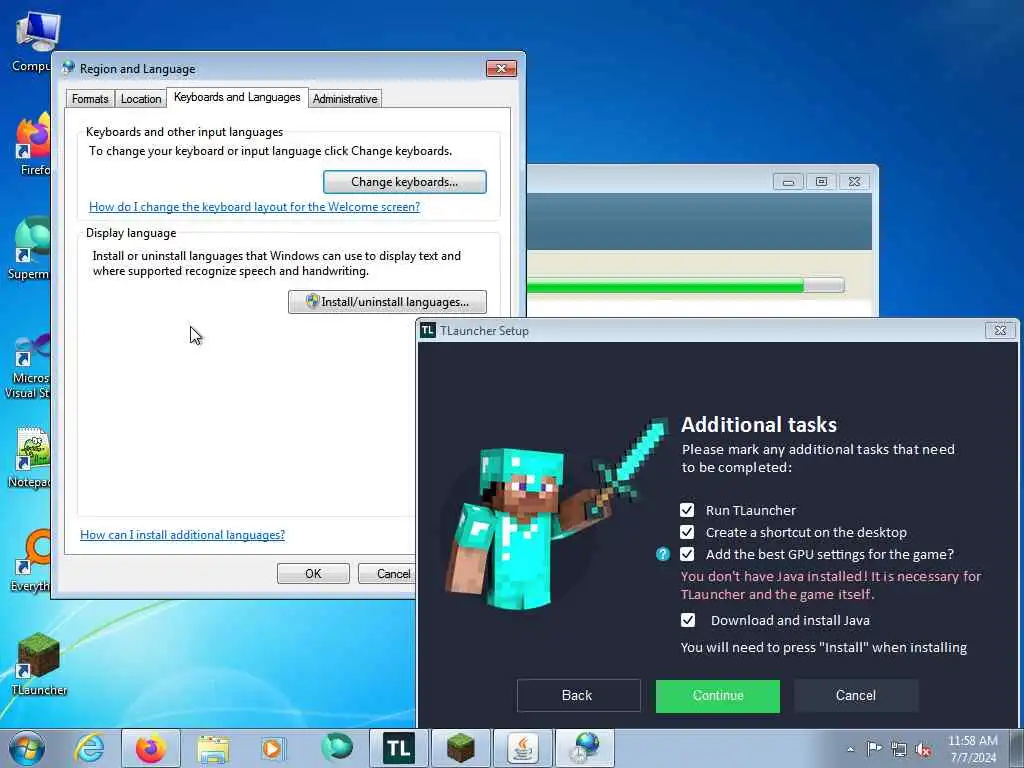
Task: Maximize the background installer window
Action: 822,182
